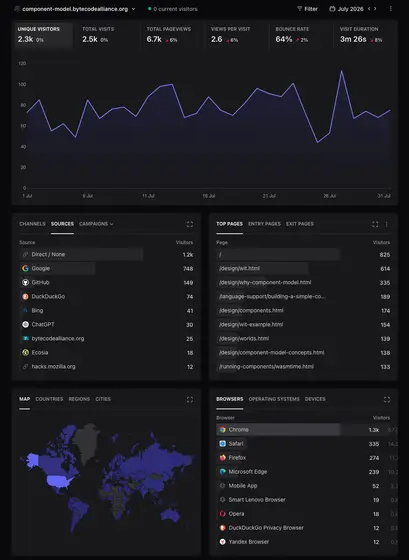Click the Opera browser icon
The height and width of the screenshot is (560, 409).
pyautogui.click(x=223, y=514)
